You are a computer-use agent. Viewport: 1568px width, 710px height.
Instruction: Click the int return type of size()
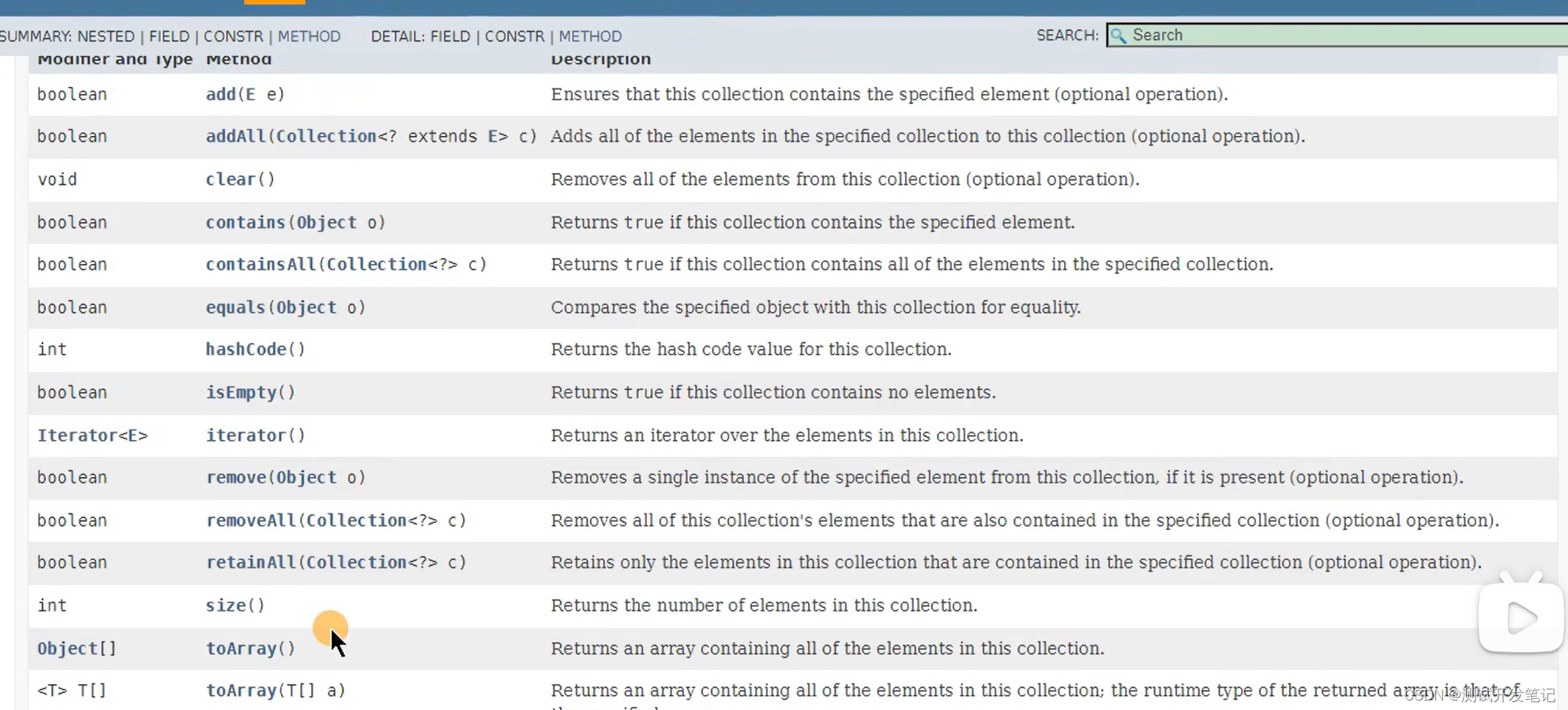[52, 605]
